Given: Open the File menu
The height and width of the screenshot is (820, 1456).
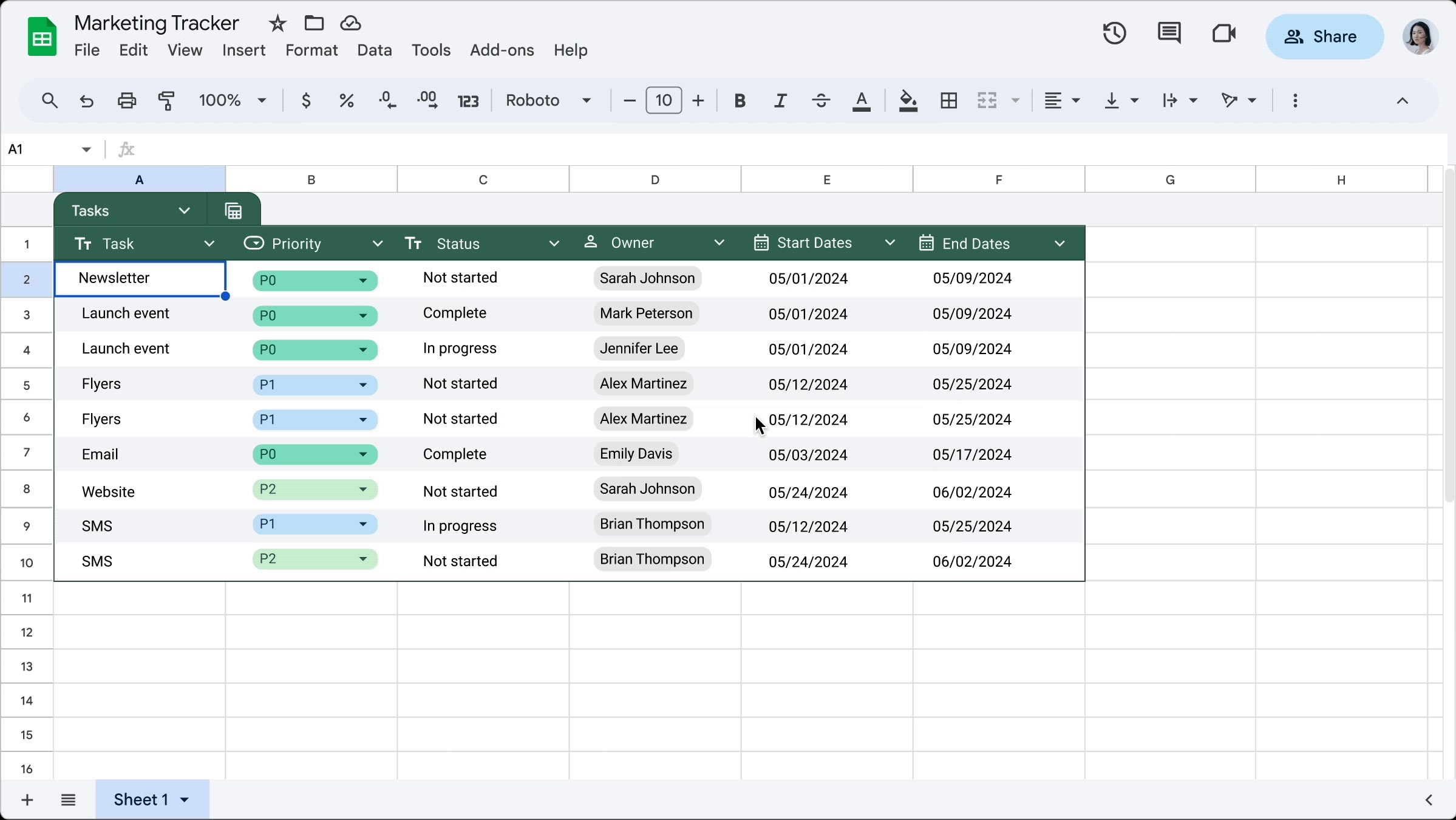Looking at the screenshot, I should click(87, 50).
